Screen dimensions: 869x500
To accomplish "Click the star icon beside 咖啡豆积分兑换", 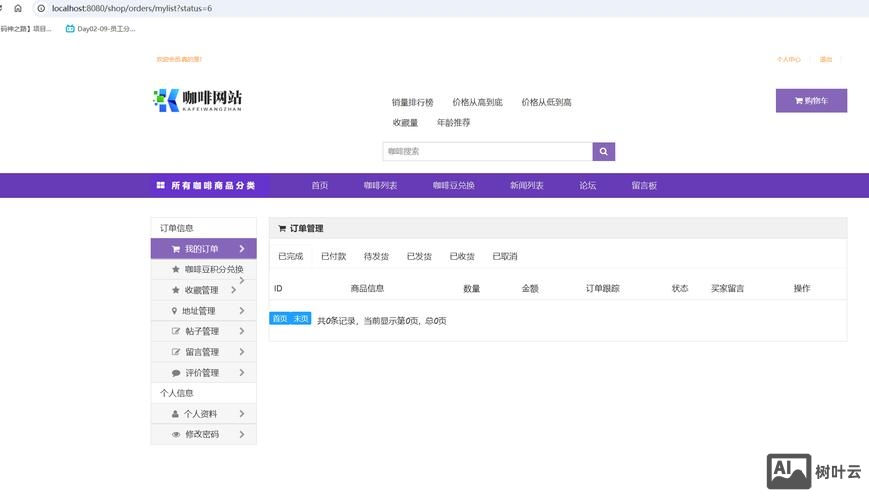I will [176, 269].
